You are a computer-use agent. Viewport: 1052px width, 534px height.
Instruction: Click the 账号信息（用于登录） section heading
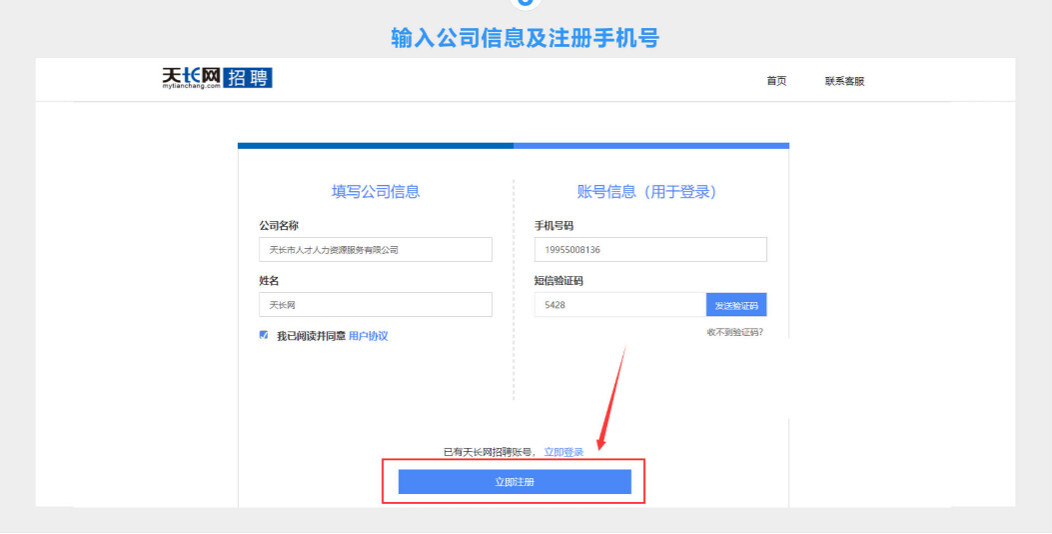coord(647,192)
